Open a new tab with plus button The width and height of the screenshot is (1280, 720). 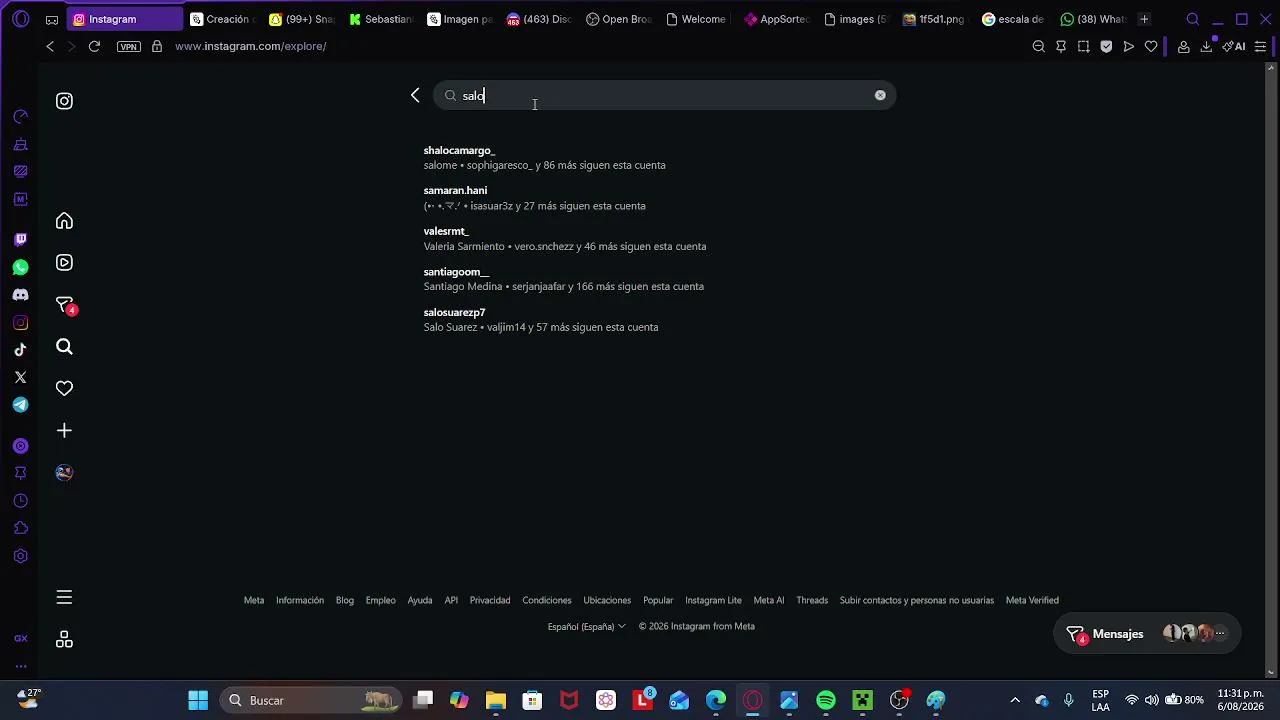(1144, 19)
